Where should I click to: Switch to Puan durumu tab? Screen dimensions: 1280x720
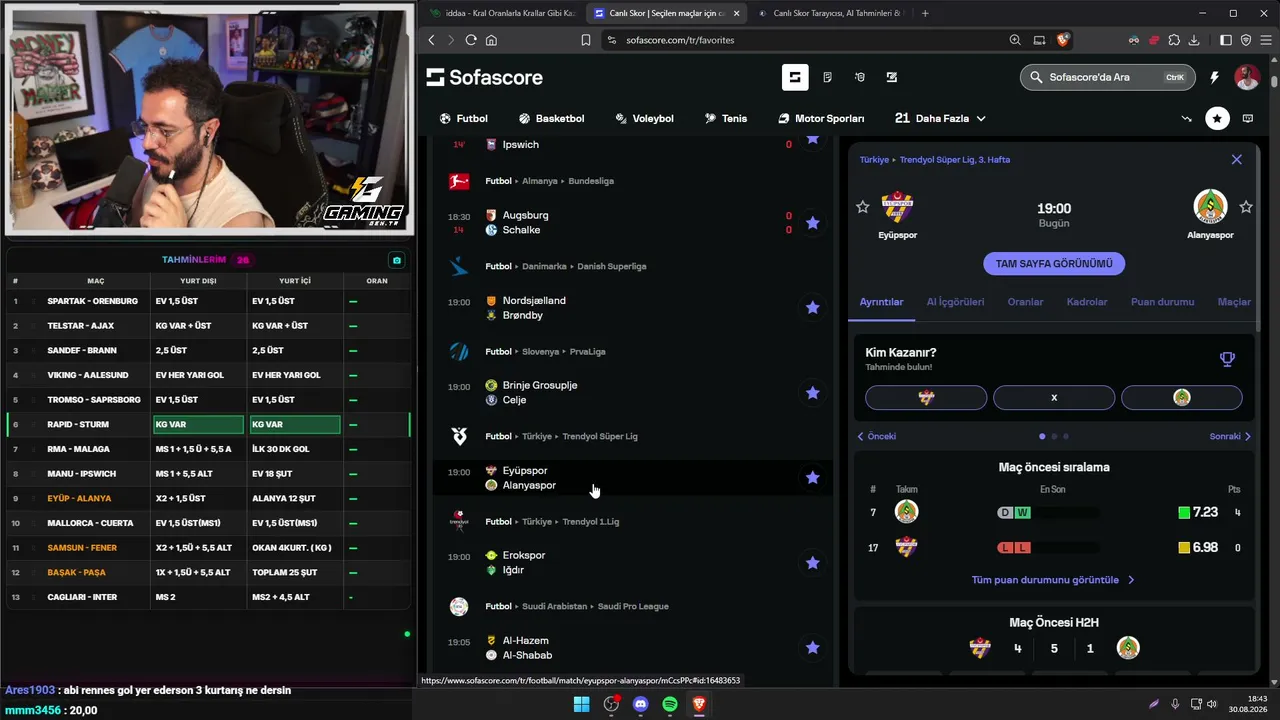pos(1162,302)
